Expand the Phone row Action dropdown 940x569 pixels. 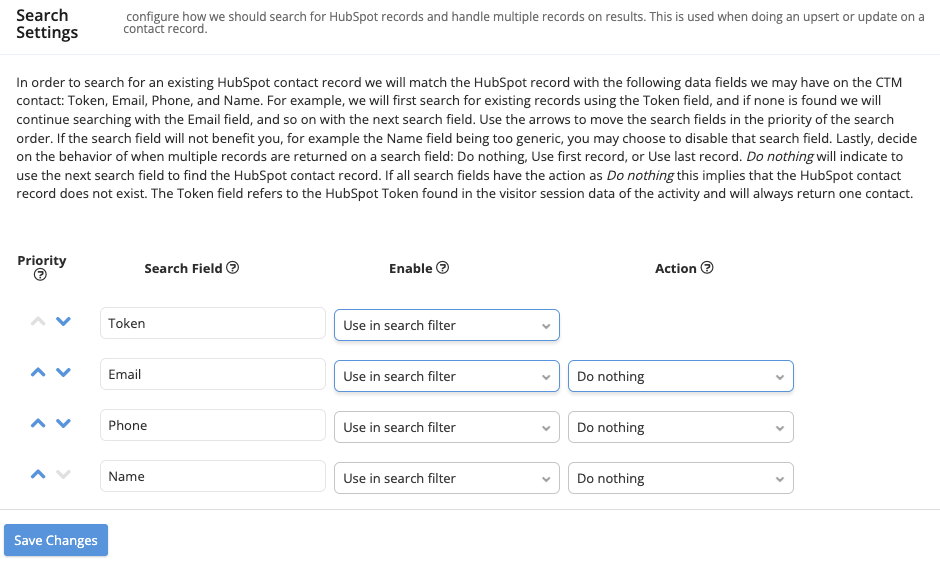tap(680, 427)
